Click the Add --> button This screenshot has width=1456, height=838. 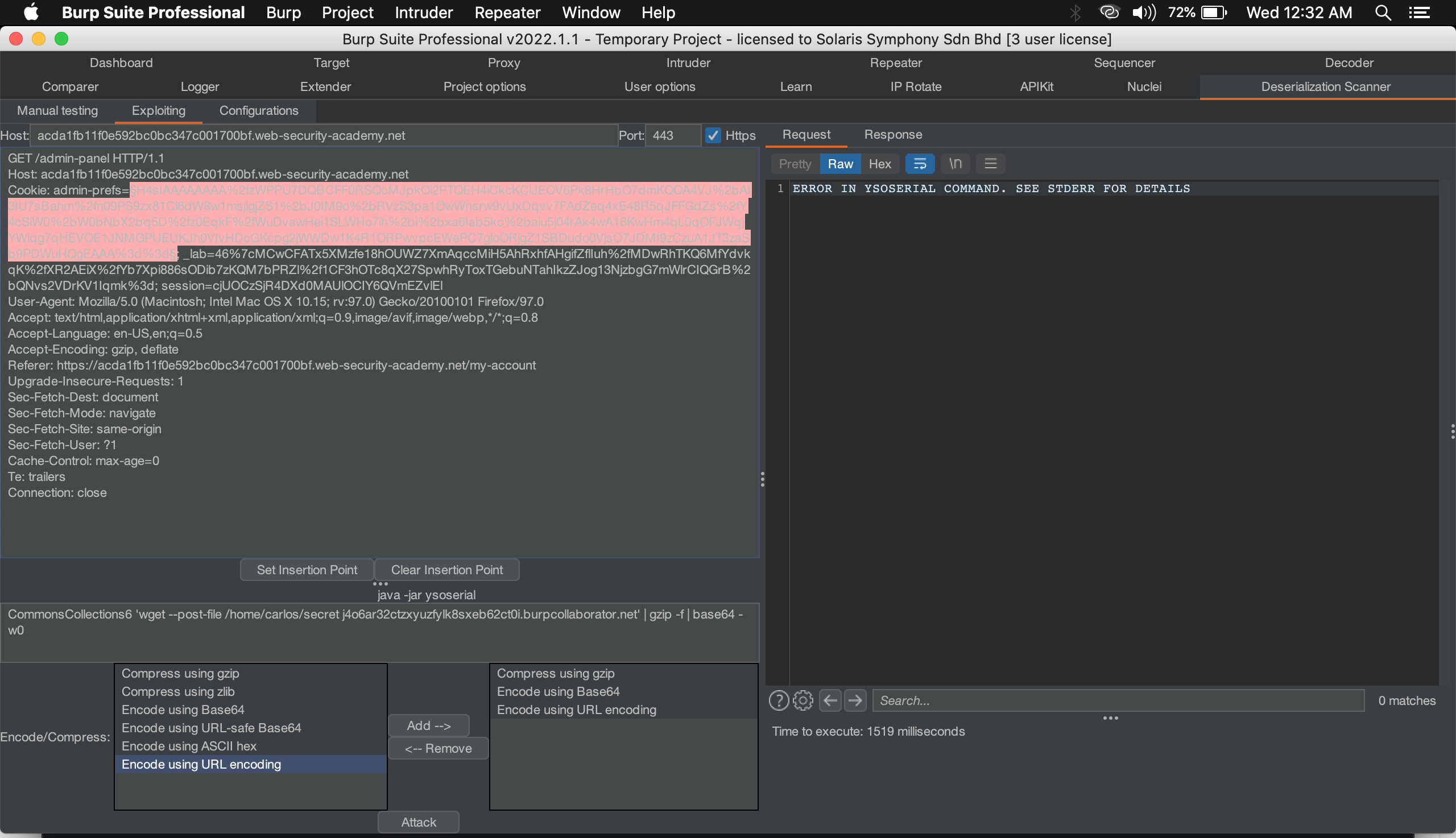428,726
